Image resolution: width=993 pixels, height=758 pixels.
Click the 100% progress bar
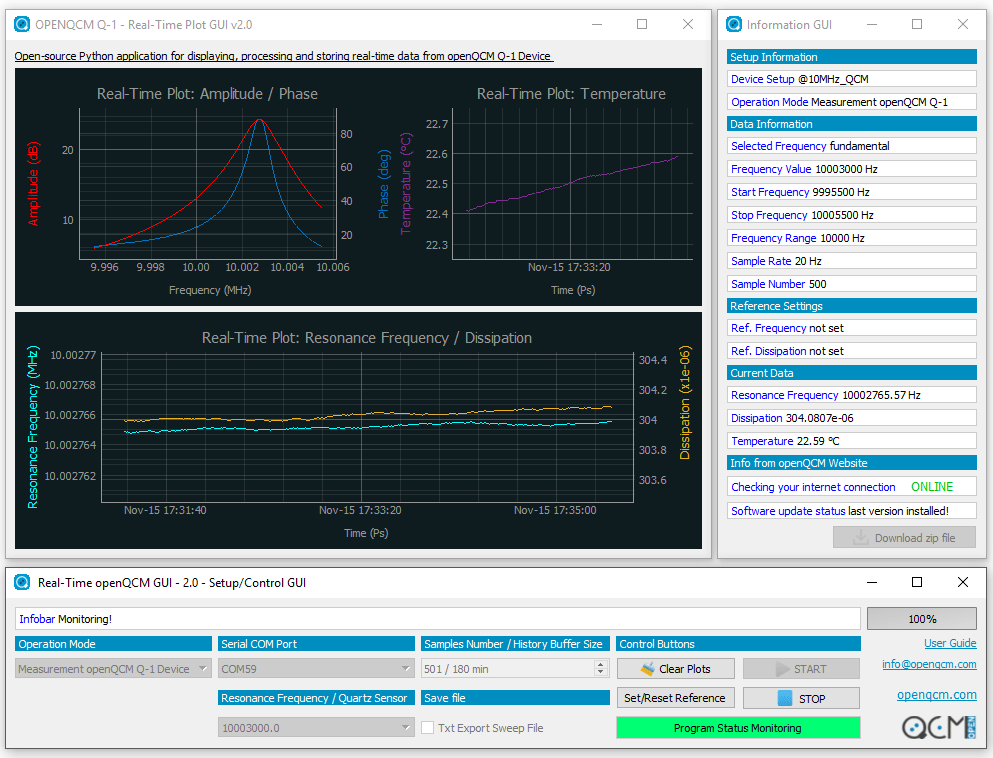click(x=921, y=619)
